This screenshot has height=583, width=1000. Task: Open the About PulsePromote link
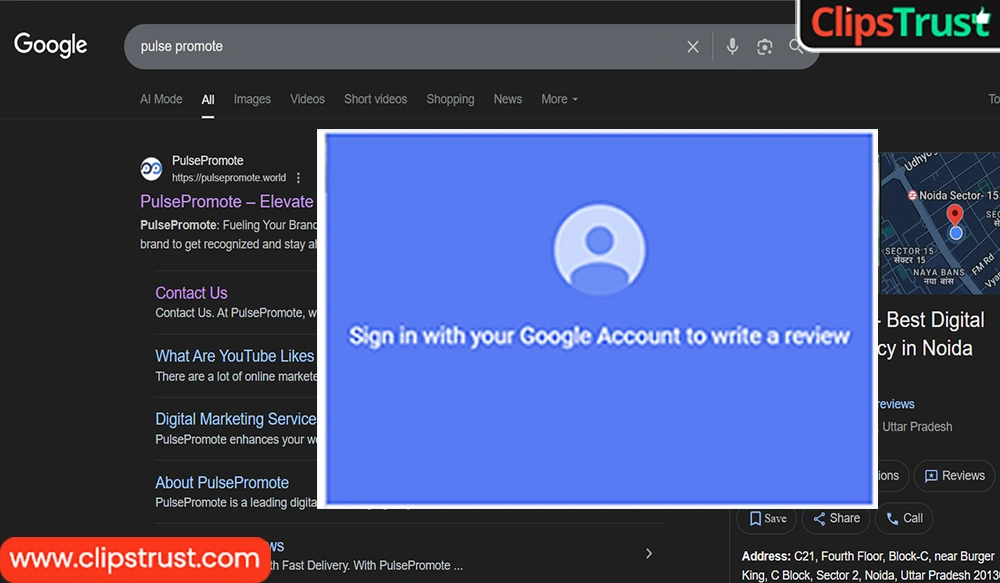222,482
